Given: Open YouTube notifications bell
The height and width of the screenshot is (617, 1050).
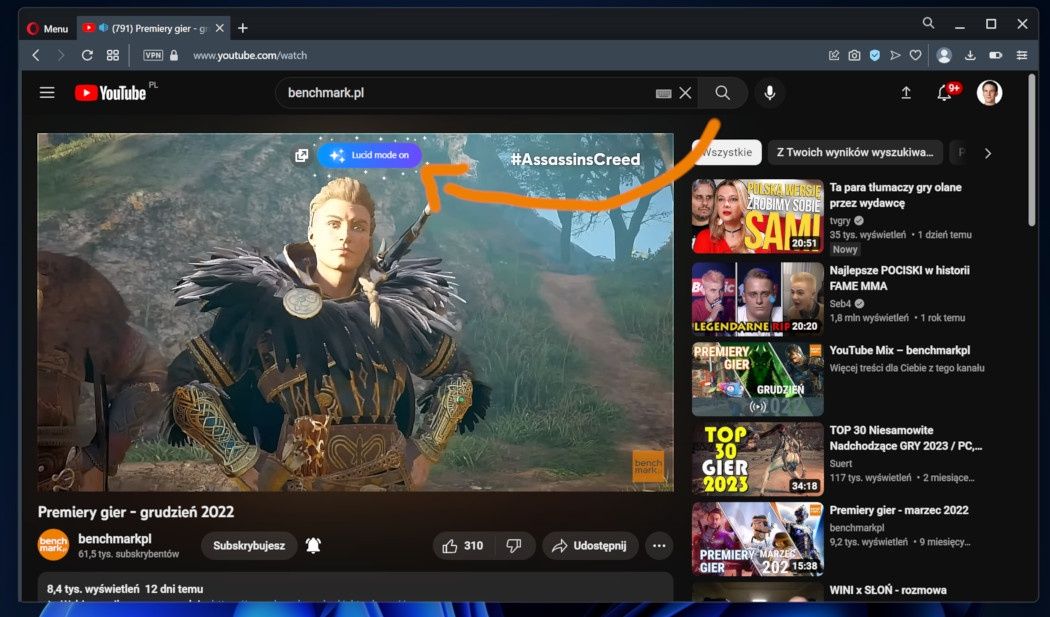Looking at the screenshot, I should tap(945, 92).
